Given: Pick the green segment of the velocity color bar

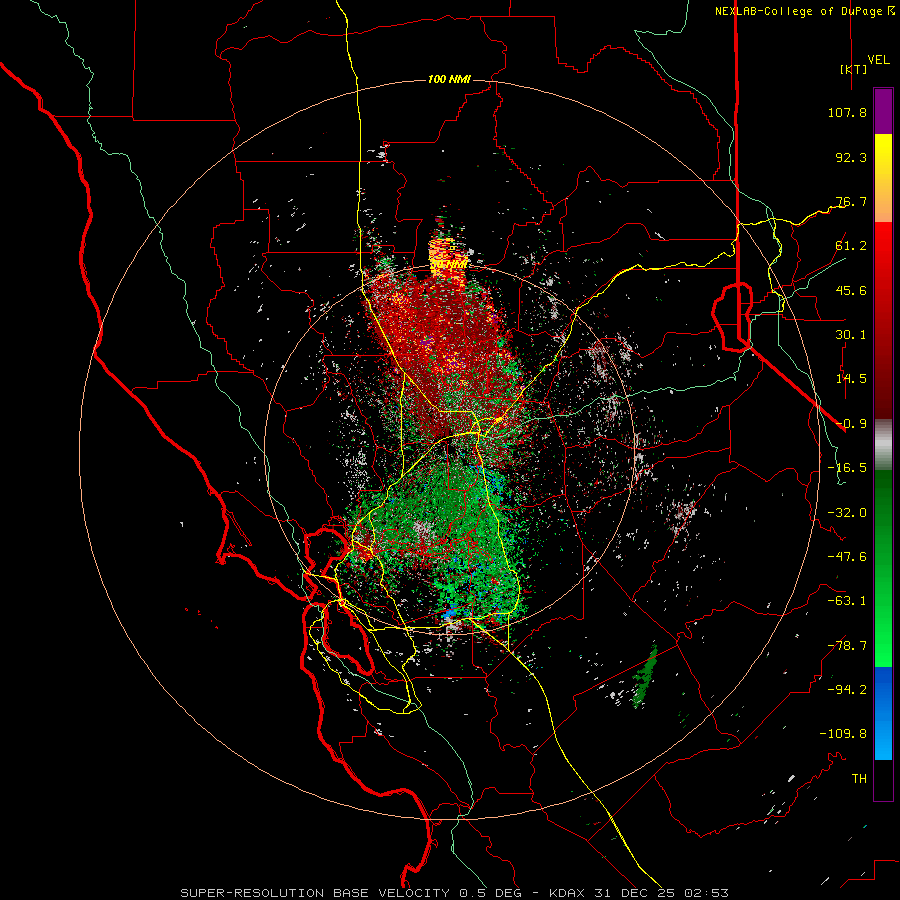Looking at the screenshot, I should pos(883,568).
